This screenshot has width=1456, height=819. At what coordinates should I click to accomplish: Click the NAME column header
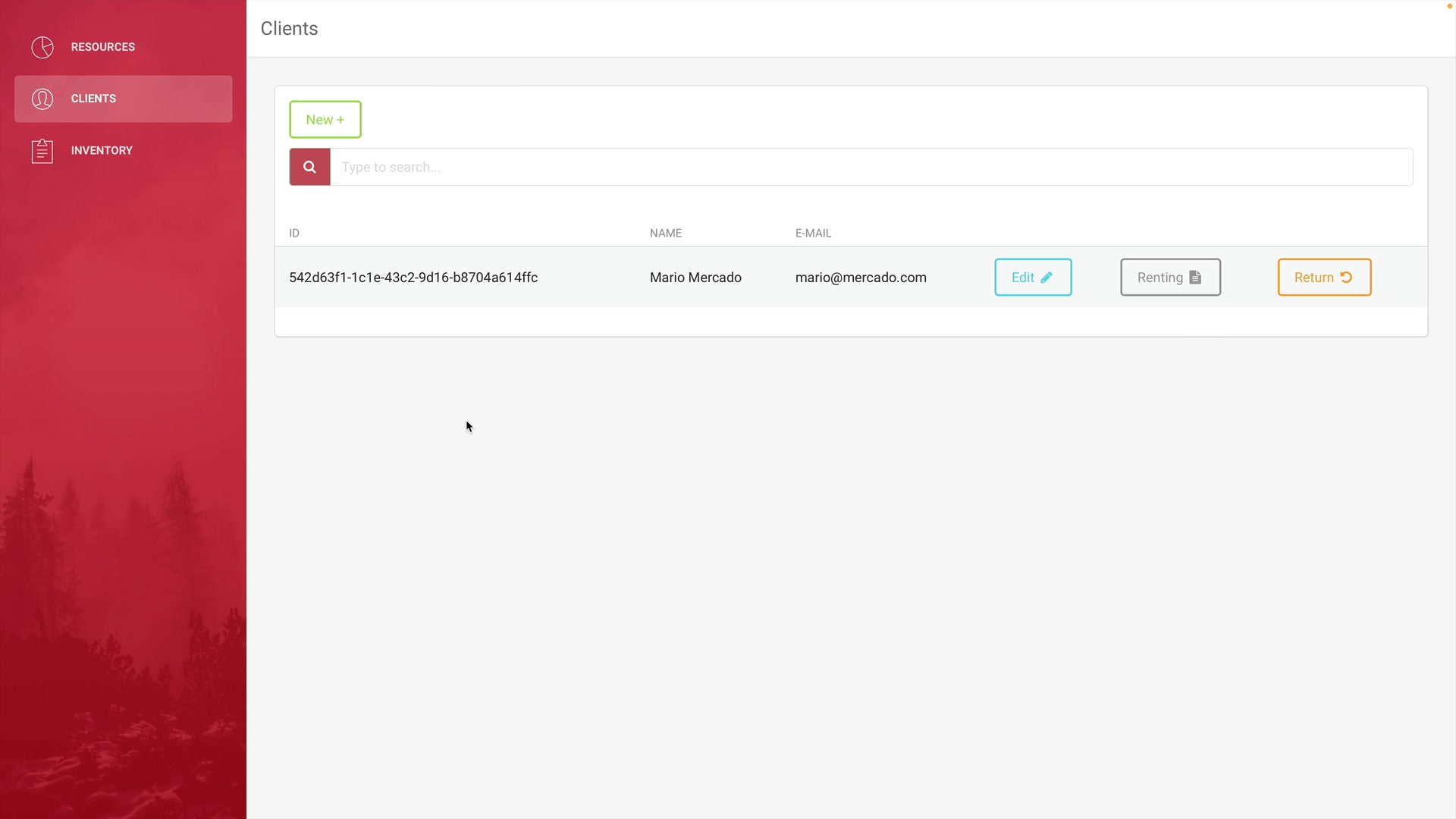pos(665,233)
